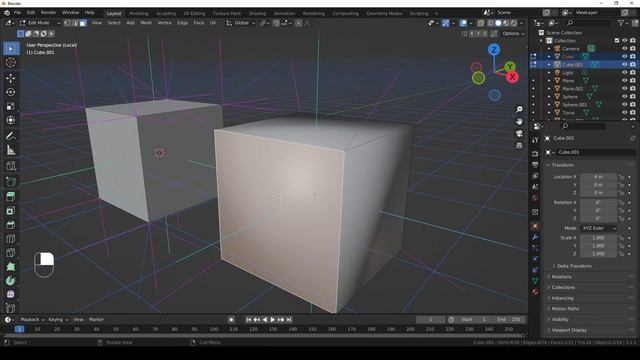Click the viewport zoom magnifier icon
Image resolution: width=640 pixels, height=360 pixels.
pyautogui.click(x=519, y=109)
